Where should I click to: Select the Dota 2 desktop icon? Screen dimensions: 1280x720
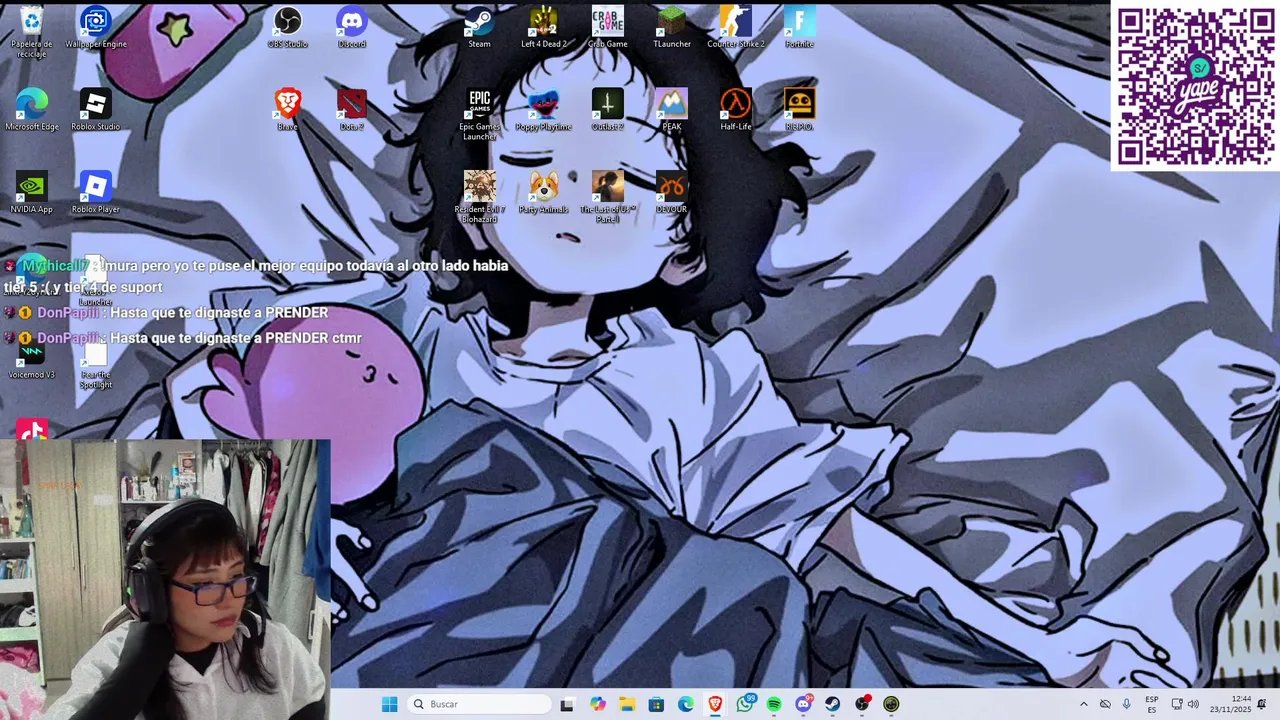[352, 110]
